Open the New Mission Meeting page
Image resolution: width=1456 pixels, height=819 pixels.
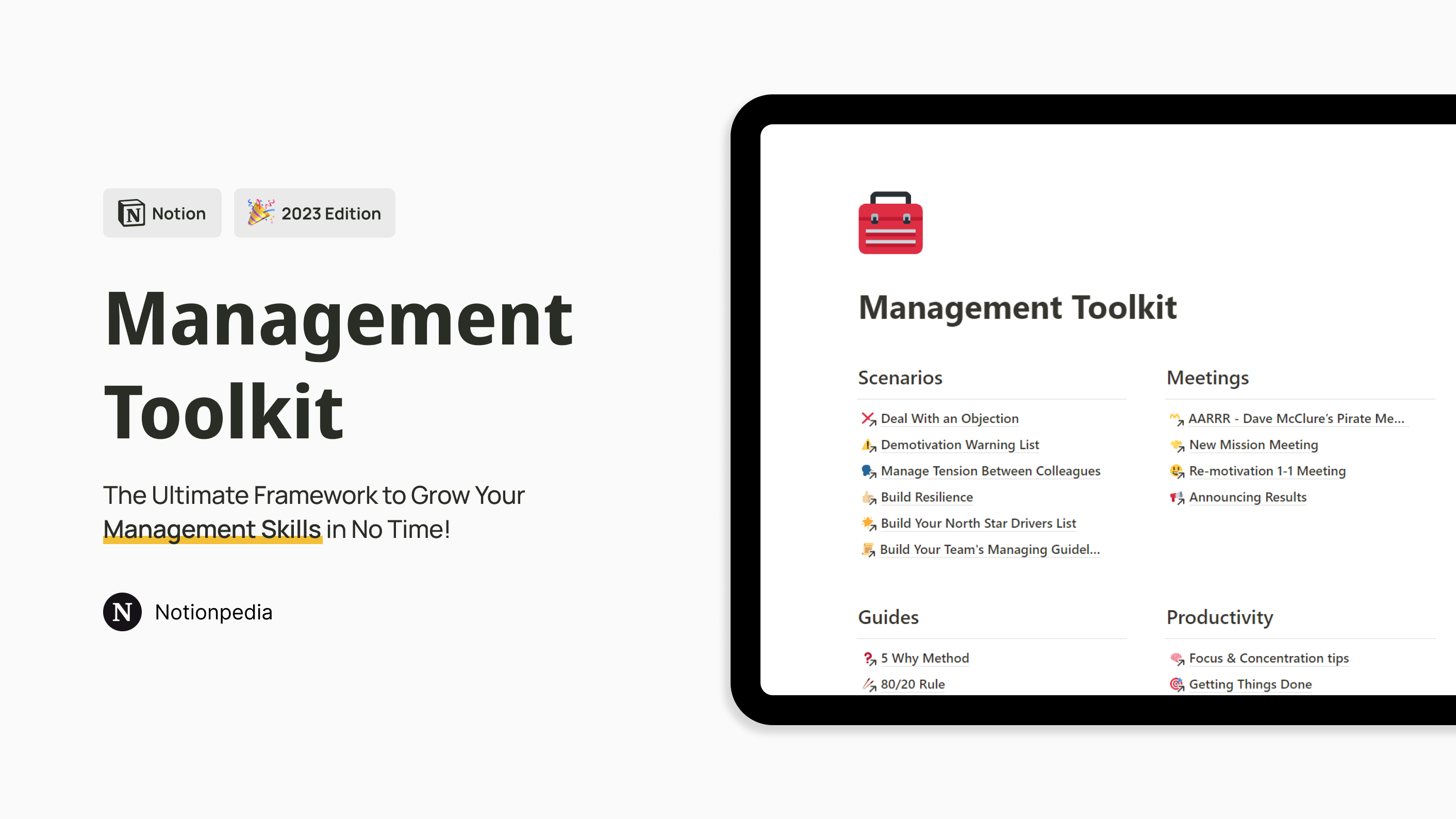(1253, 445)
